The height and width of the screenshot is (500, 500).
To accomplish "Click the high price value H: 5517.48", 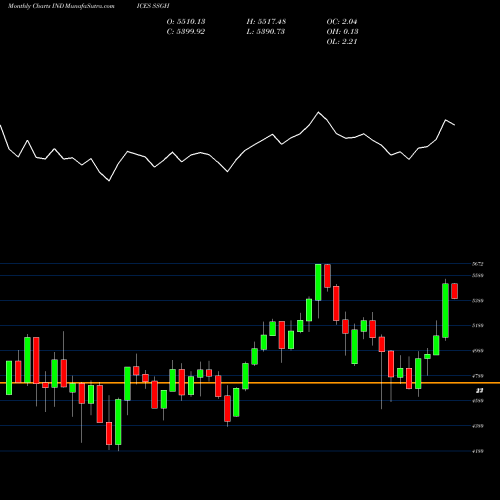I will tap(266, 22).
